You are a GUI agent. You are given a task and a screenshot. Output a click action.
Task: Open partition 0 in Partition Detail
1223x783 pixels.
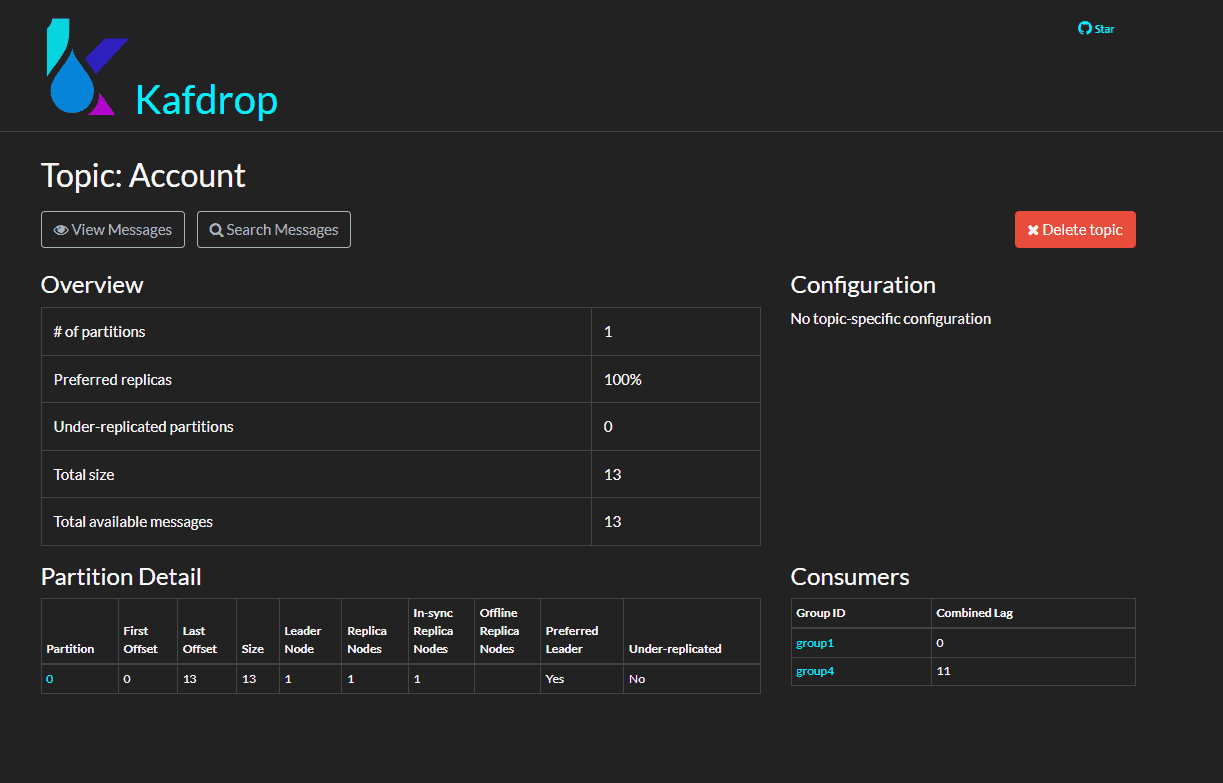48,678
